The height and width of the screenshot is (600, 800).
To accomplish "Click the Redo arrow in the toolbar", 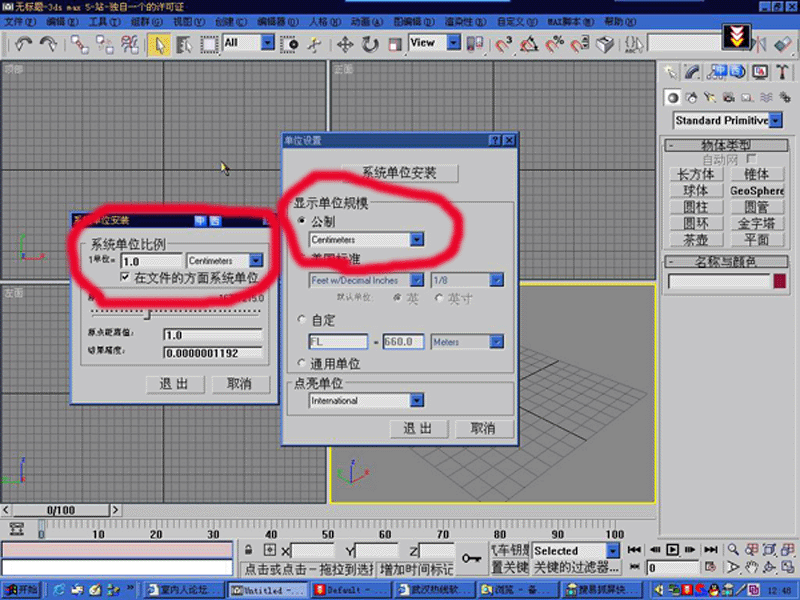I will coord(48,44).
